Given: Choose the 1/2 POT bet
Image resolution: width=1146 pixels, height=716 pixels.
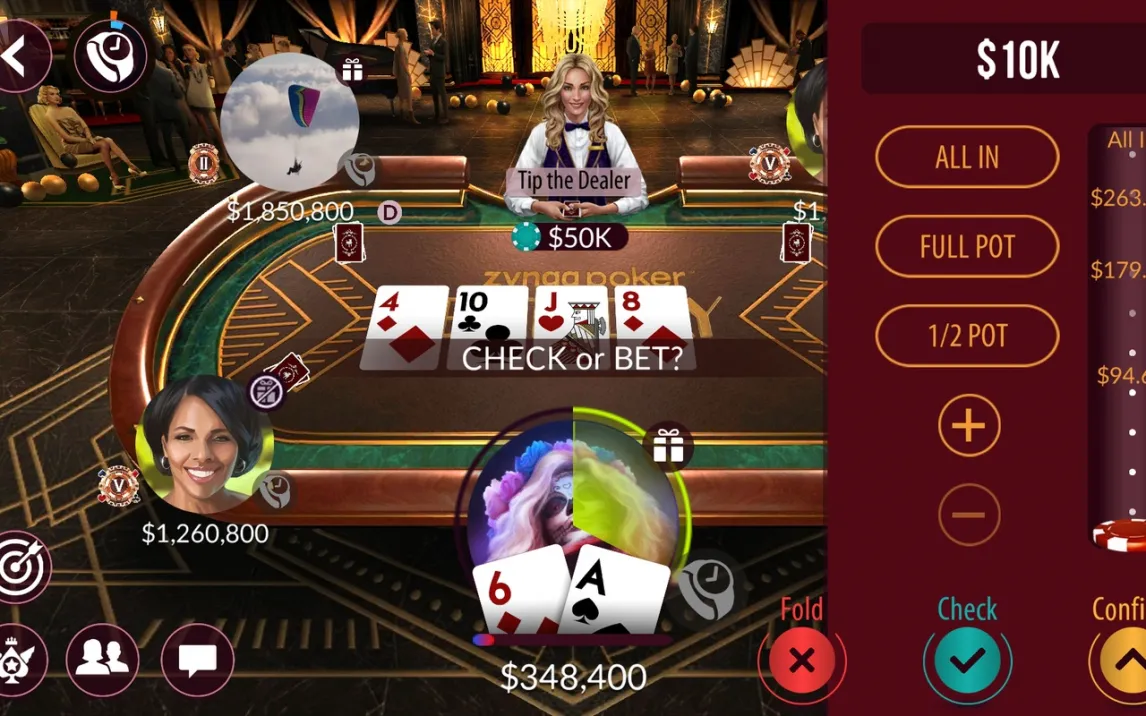Looking at the screenshot, I should pyautogui.click(x=967, y=336).
